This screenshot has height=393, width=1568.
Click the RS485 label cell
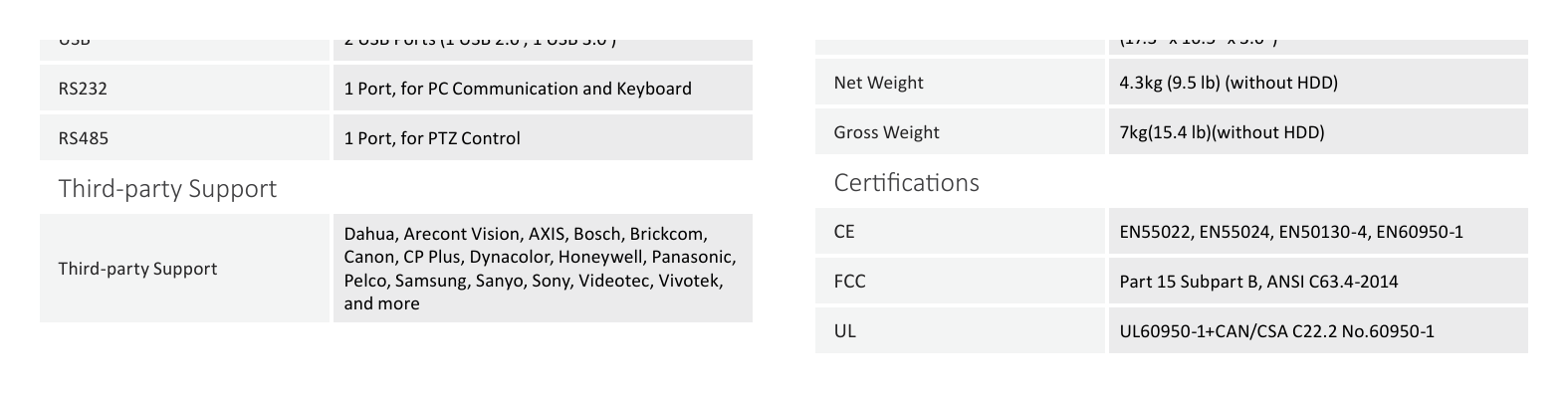184,138
